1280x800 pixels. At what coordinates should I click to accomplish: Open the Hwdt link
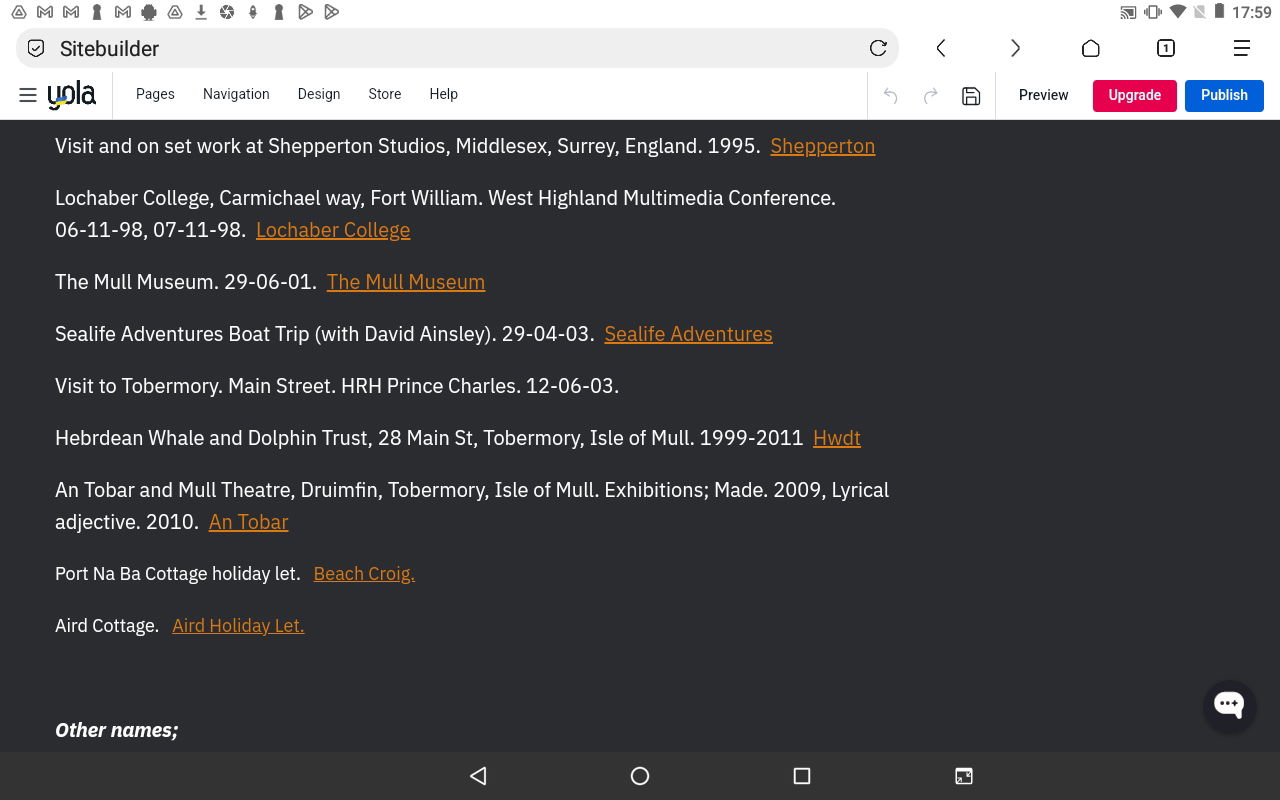click(837, 438)
